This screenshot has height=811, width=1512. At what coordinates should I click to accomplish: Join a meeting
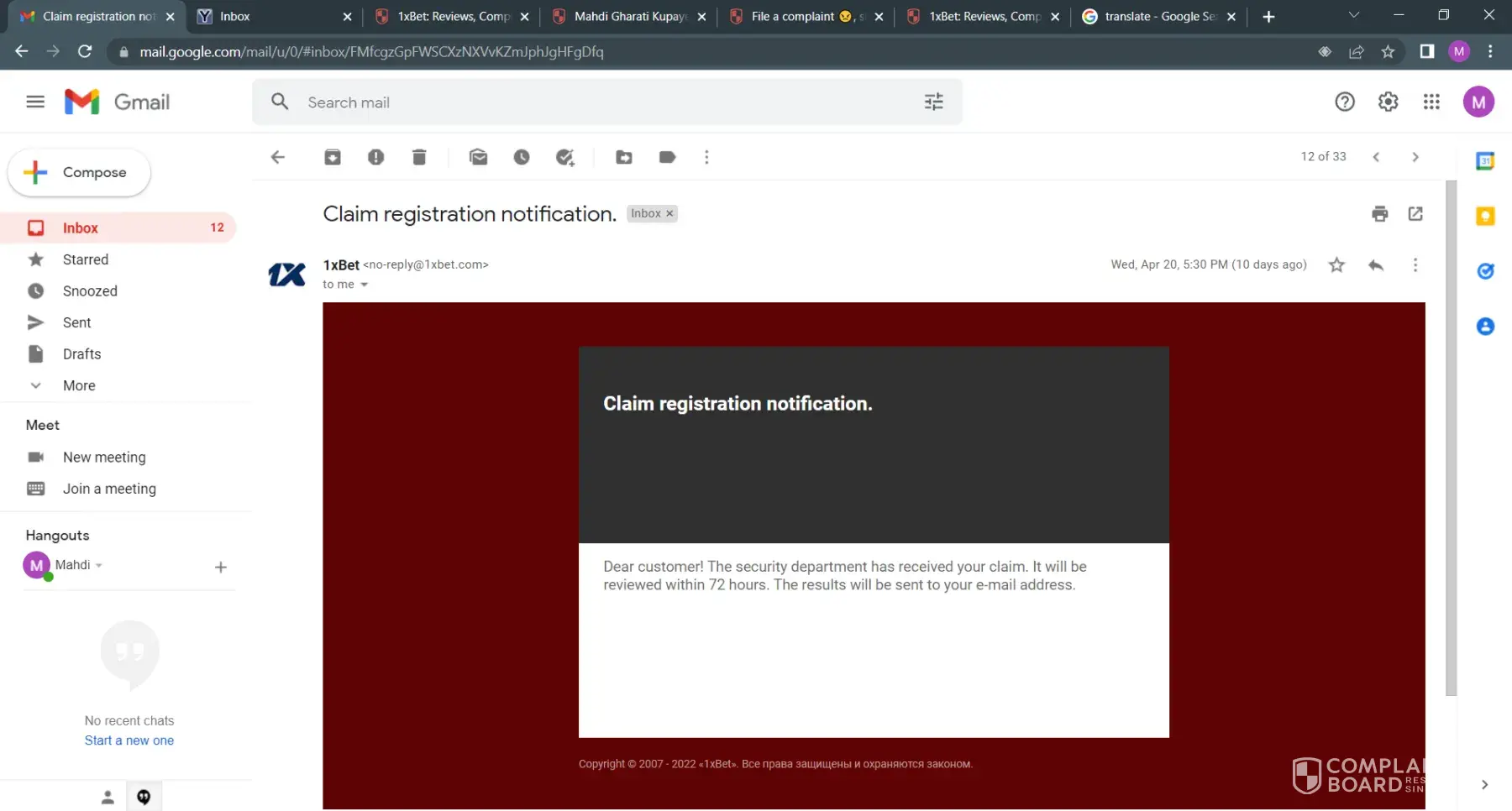(x=109, y=489)
